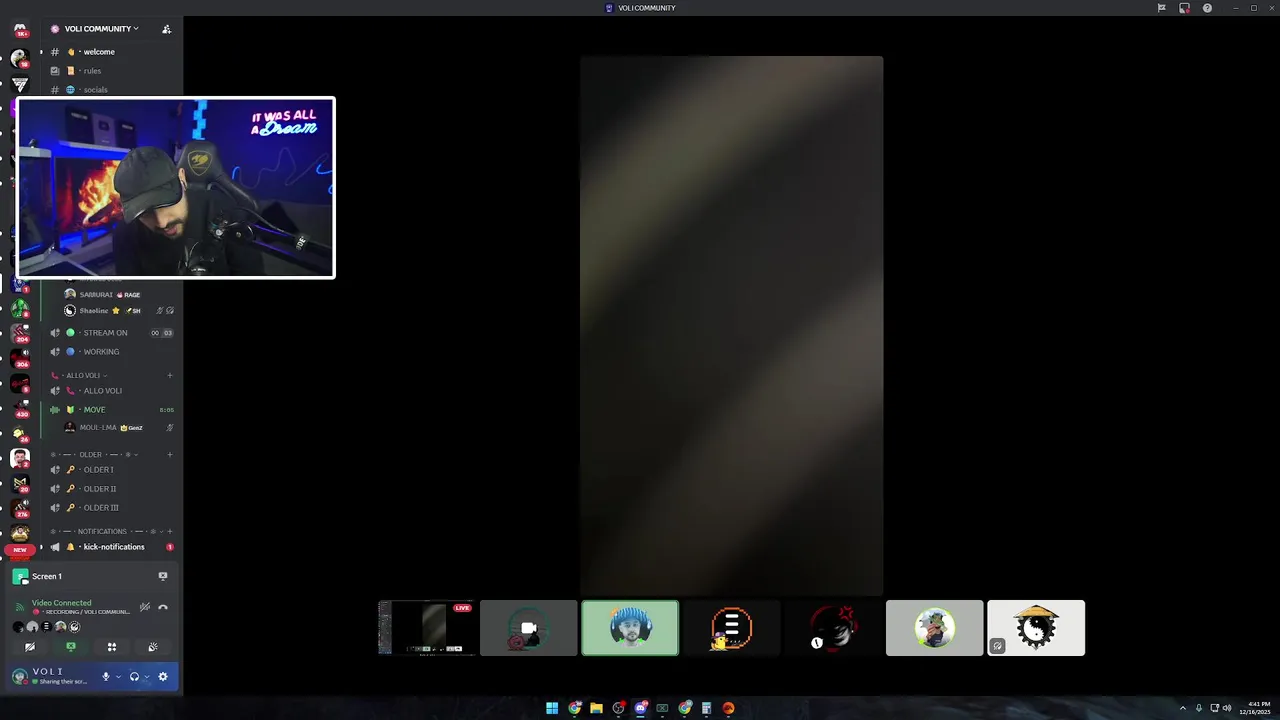Focus the webcam overlay video

click(x=176, y=187)
